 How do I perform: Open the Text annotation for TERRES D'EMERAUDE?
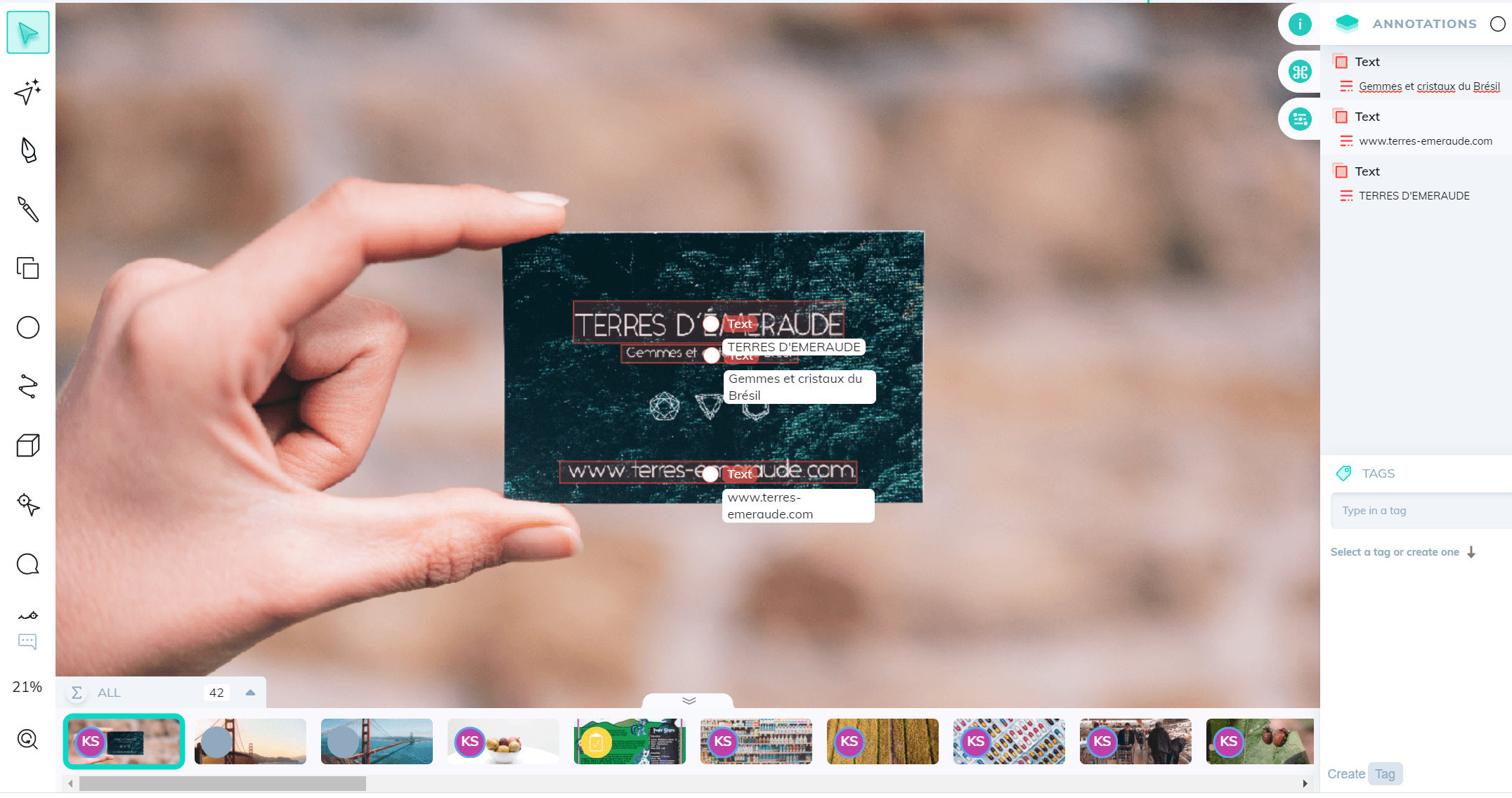(1367, 170)
